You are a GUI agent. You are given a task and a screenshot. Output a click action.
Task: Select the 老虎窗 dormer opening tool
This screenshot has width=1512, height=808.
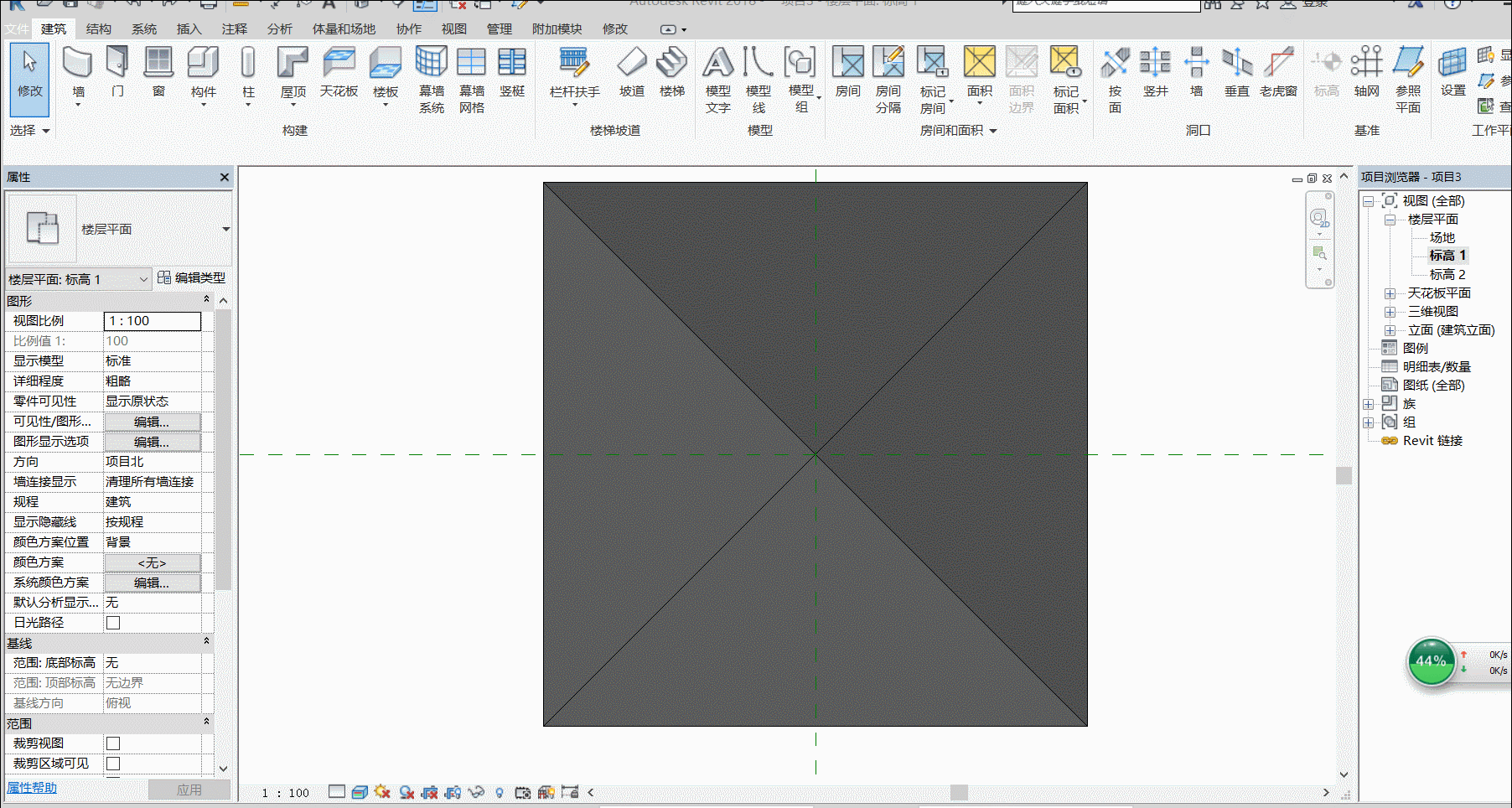click(x=1278, y=73)
